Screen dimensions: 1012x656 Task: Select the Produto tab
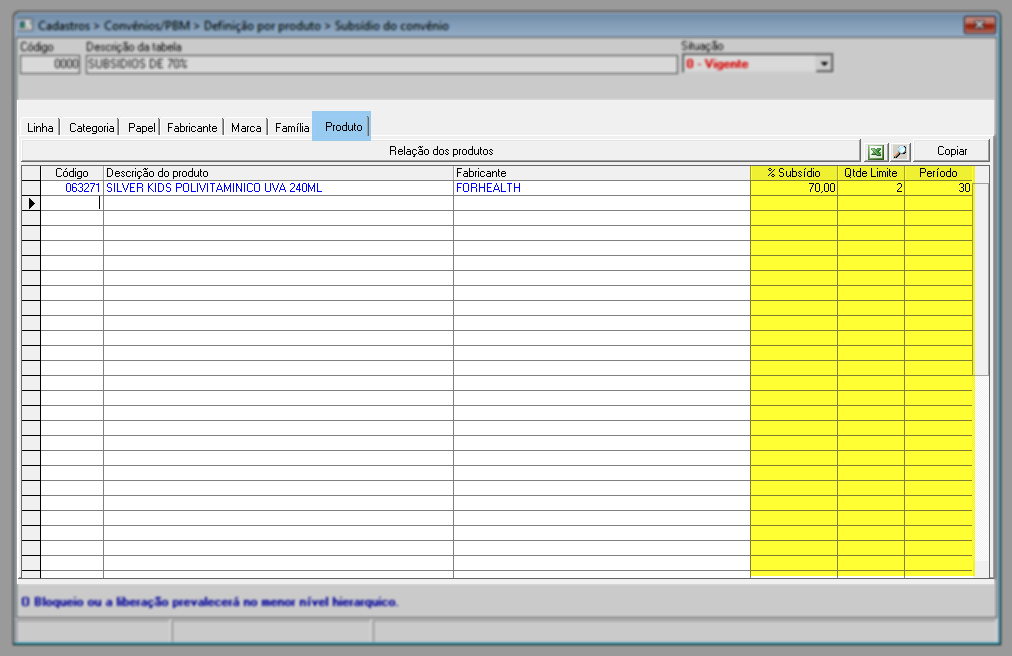point(342,127)
